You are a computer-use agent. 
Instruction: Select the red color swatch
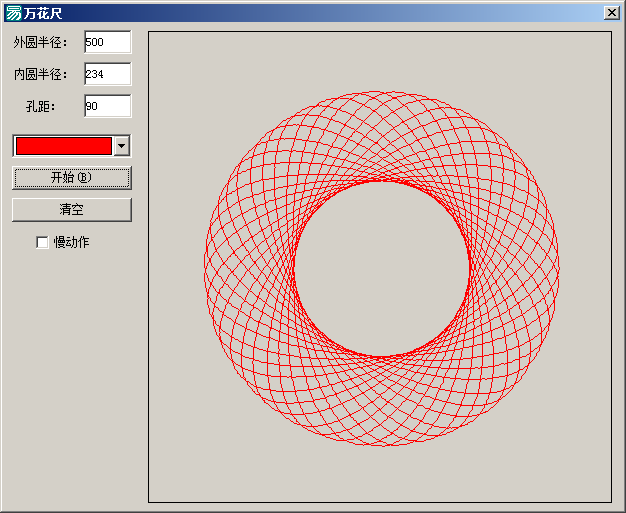coord(64,146)
